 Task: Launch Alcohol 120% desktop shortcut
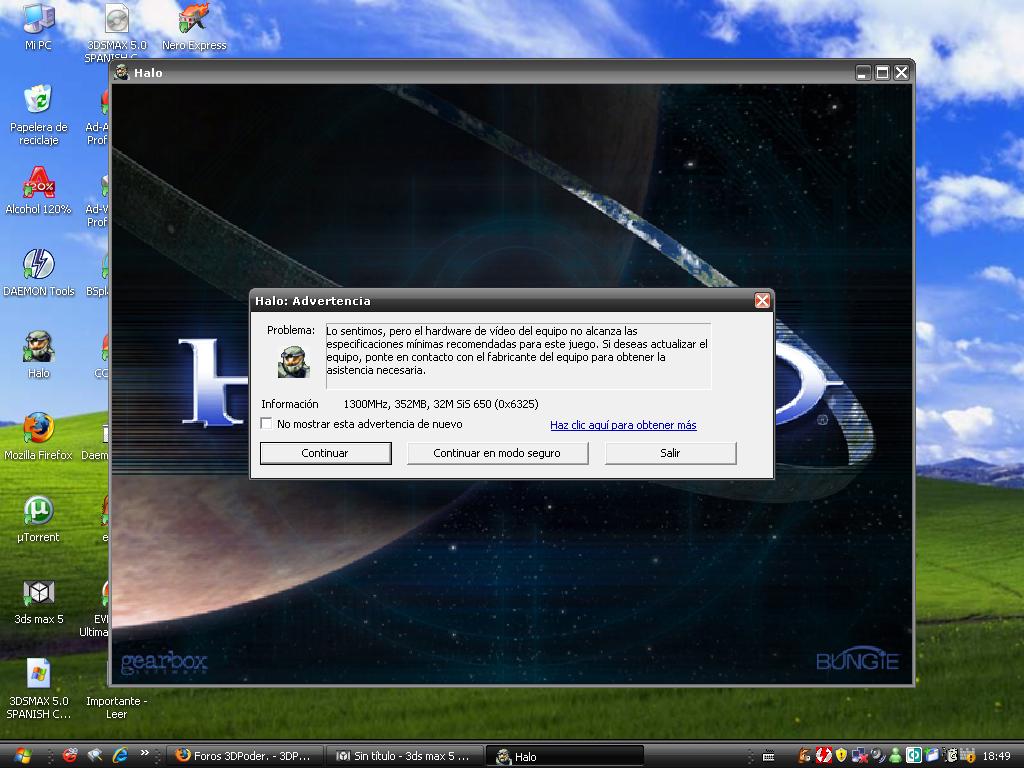(38, 191)
